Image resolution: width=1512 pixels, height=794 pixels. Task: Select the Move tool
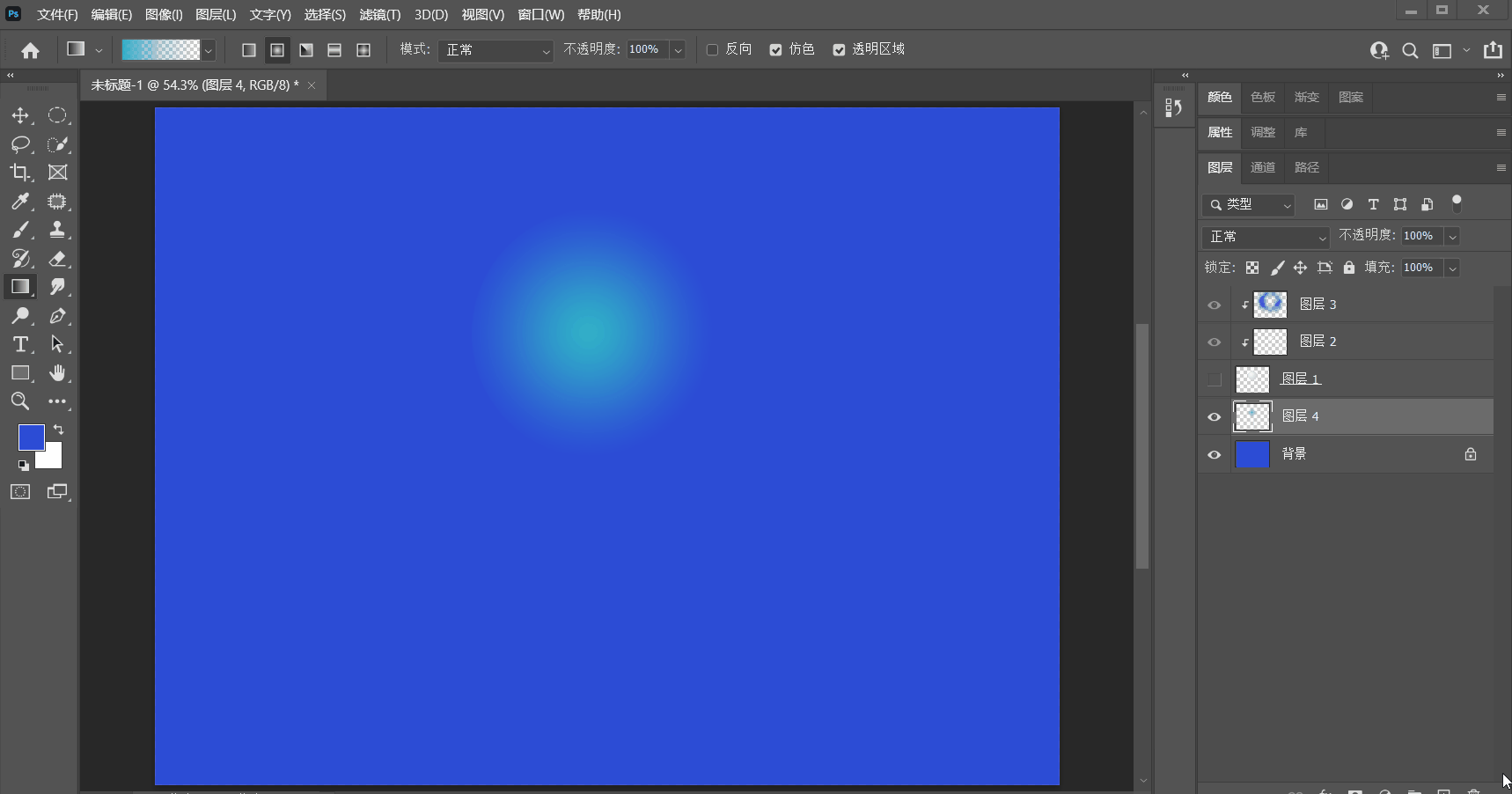click(x=20, y=115)
